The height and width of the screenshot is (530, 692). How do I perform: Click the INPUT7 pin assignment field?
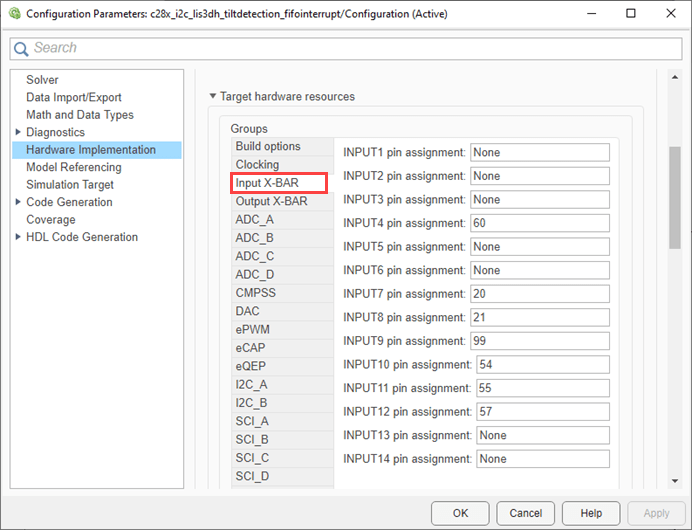[539, 294]
